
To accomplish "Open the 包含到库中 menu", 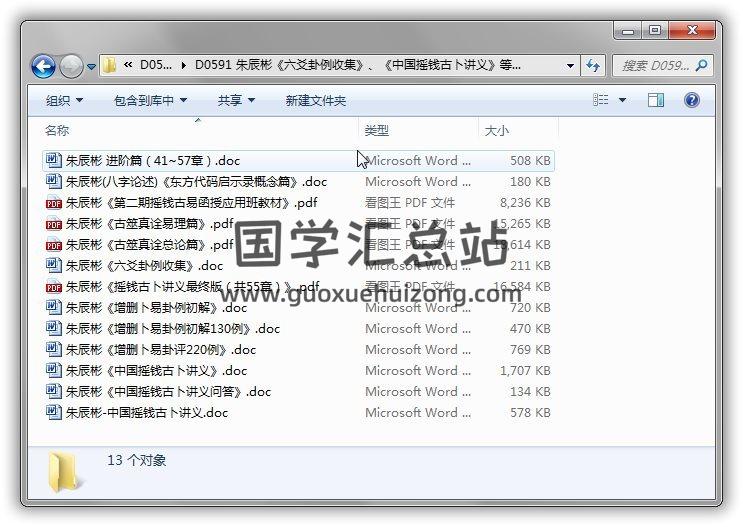I will click(x=150, y=100).
